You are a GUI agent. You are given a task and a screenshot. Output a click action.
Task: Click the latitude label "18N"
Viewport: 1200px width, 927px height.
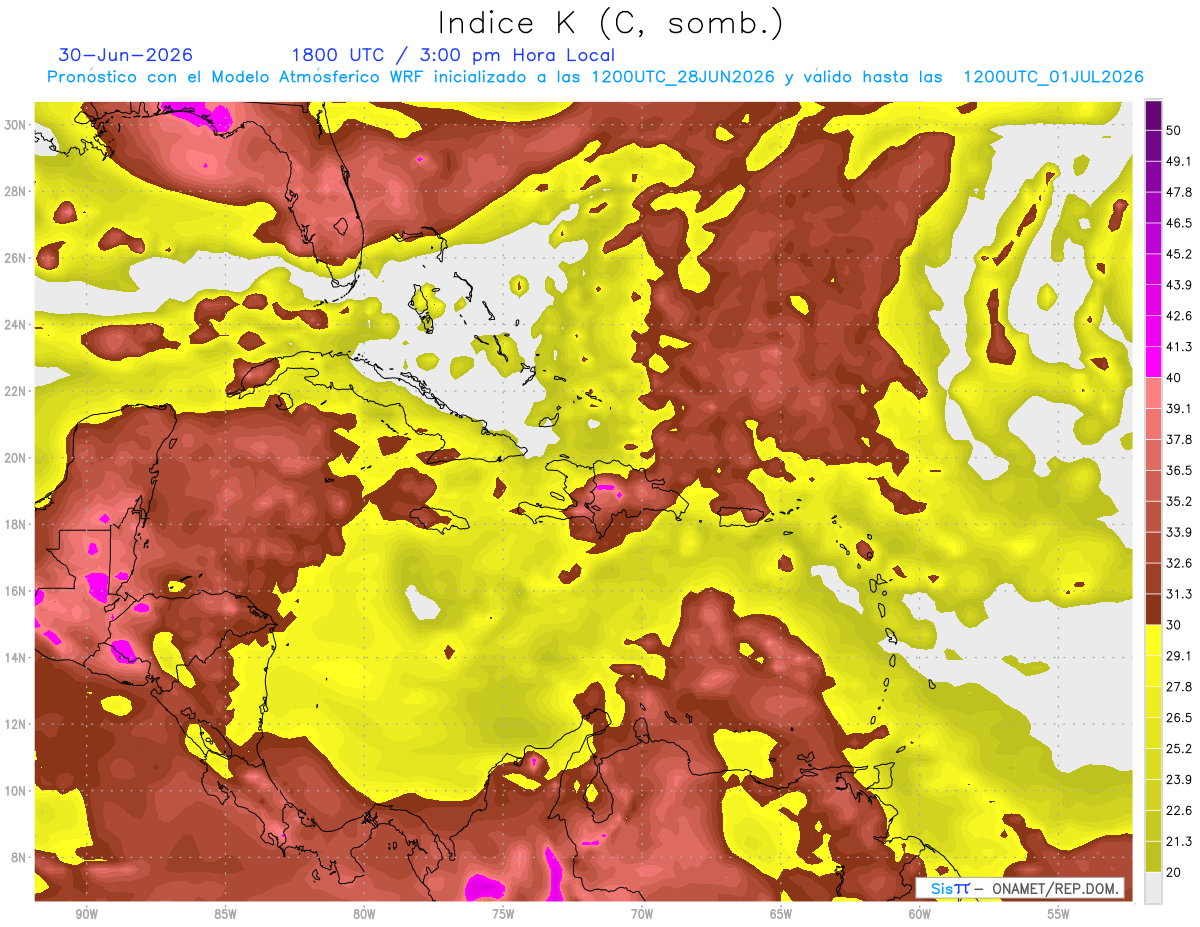click(x=15, y=525)
